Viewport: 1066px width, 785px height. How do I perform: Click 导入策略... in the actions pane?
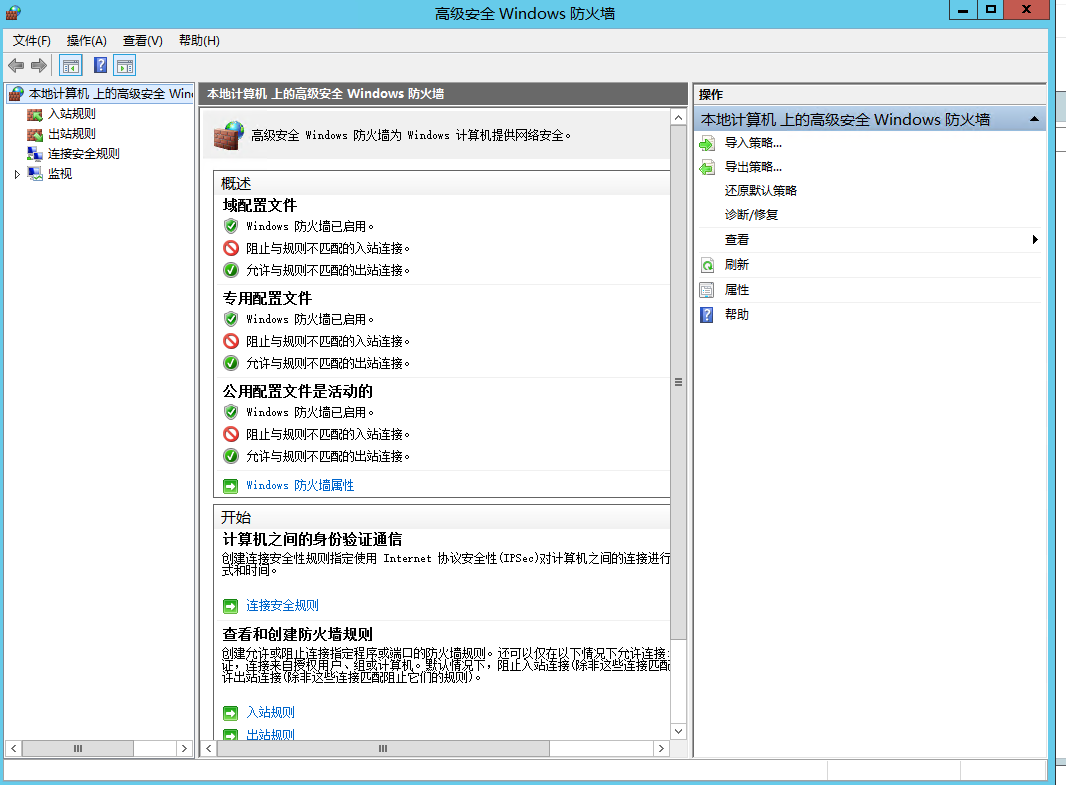753,143
